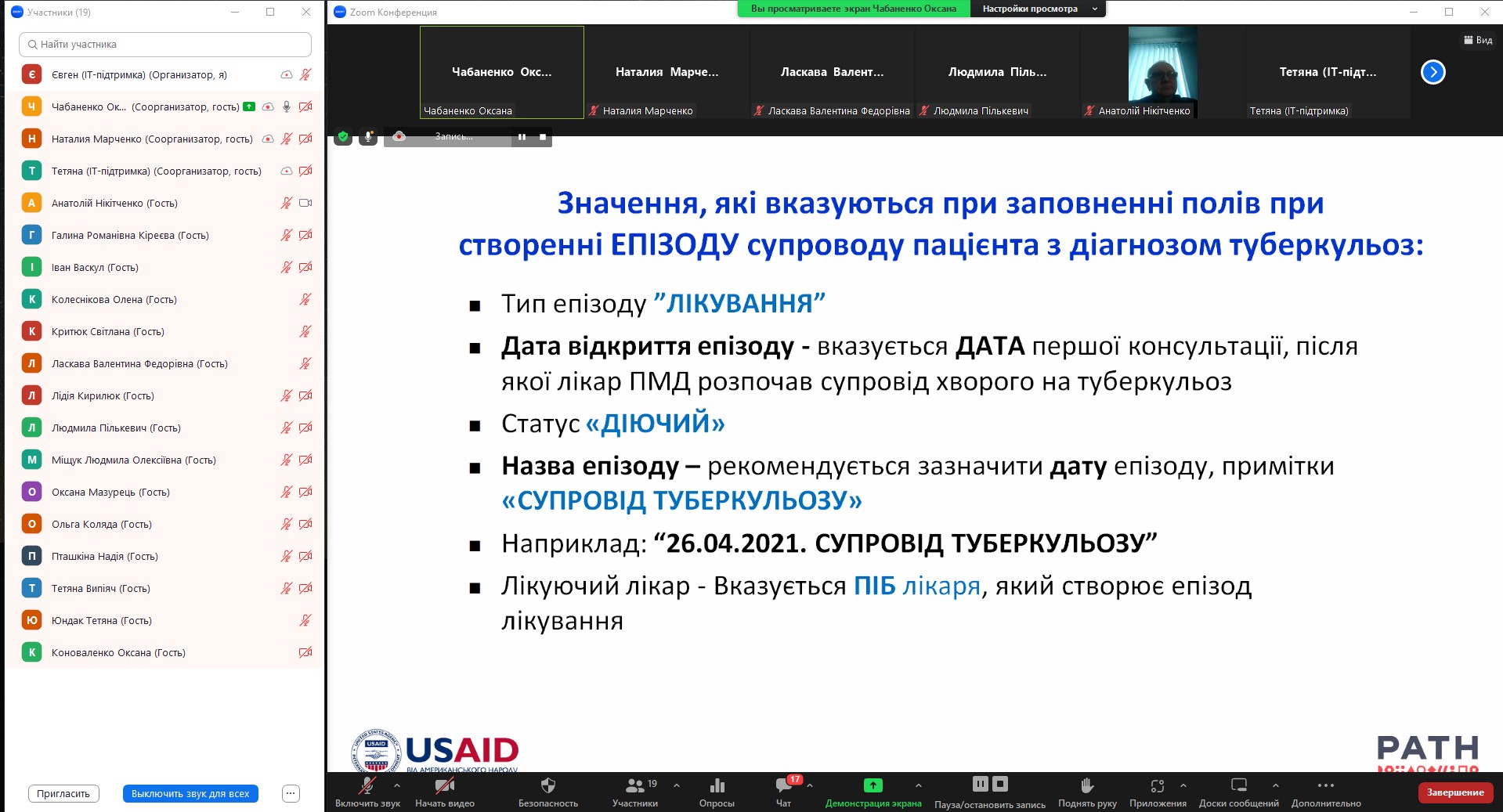This screenshot has height=812, width=1503.
Task: Open the Chat panel
Action: [x=783, y=785]
